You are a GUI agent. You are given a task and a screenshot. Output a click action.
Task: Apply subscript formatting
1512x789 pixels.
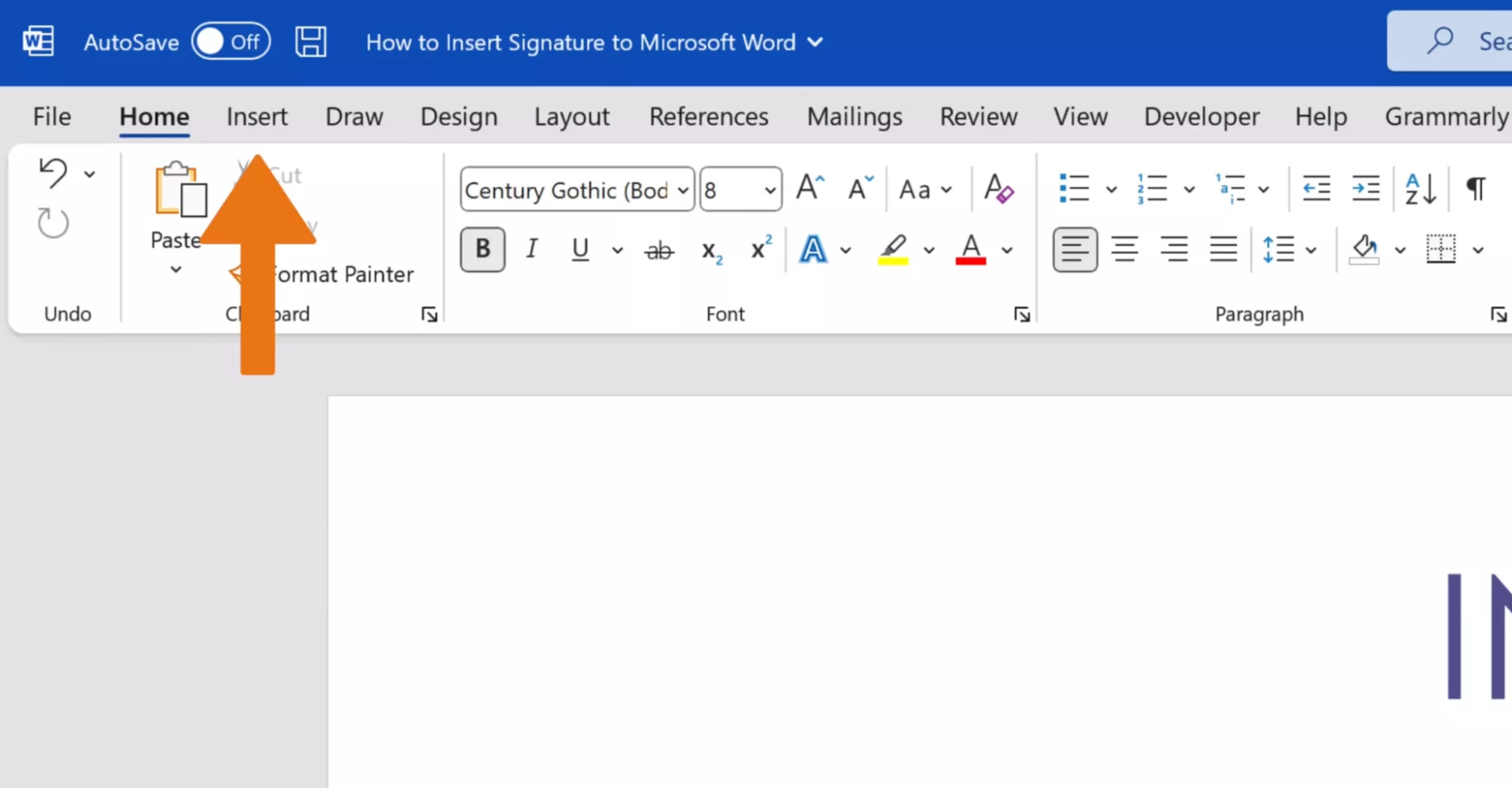710,249
